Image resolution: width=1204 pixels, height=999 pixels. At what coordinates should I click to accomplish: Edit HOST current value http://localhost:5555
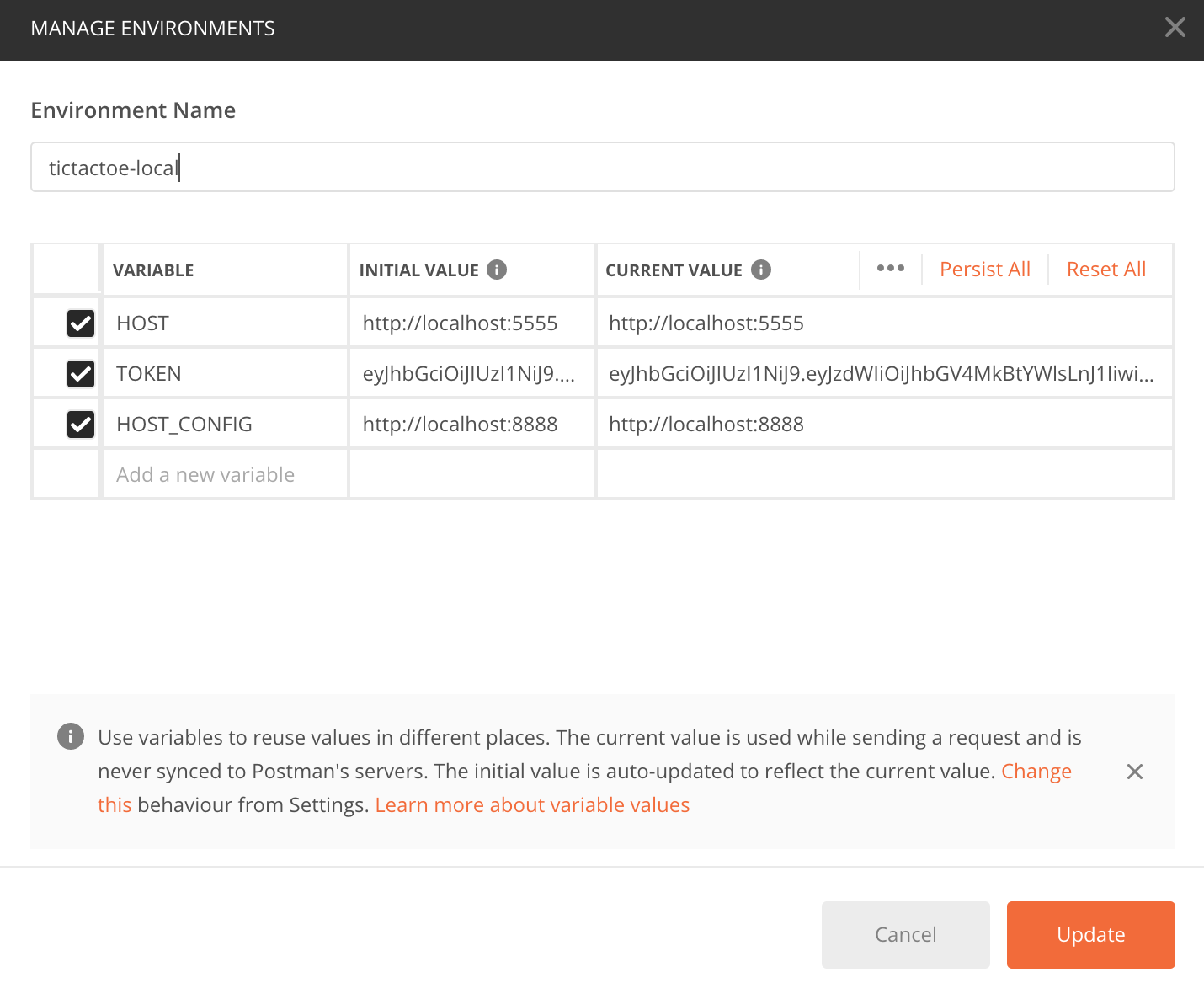pos(885,323)
